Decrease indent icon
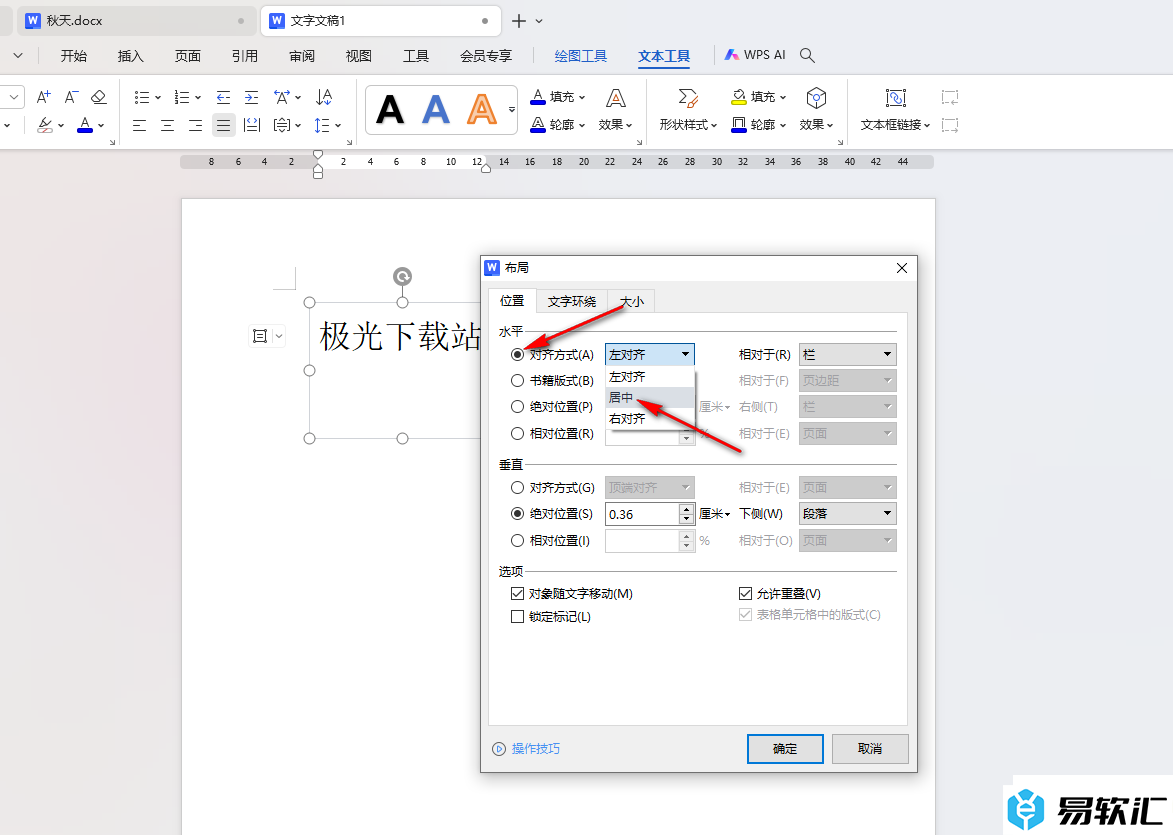The height and width of the screenshot is (835, 1173). coord(223,97)
